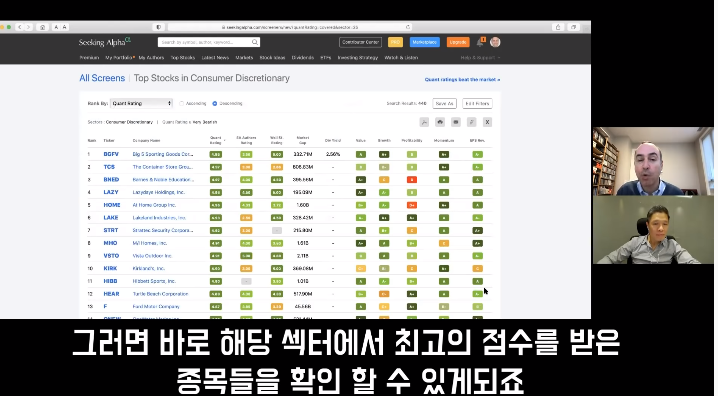Open the Investing Strategy menu
This screenshot has height=396, width=718.
358,58
